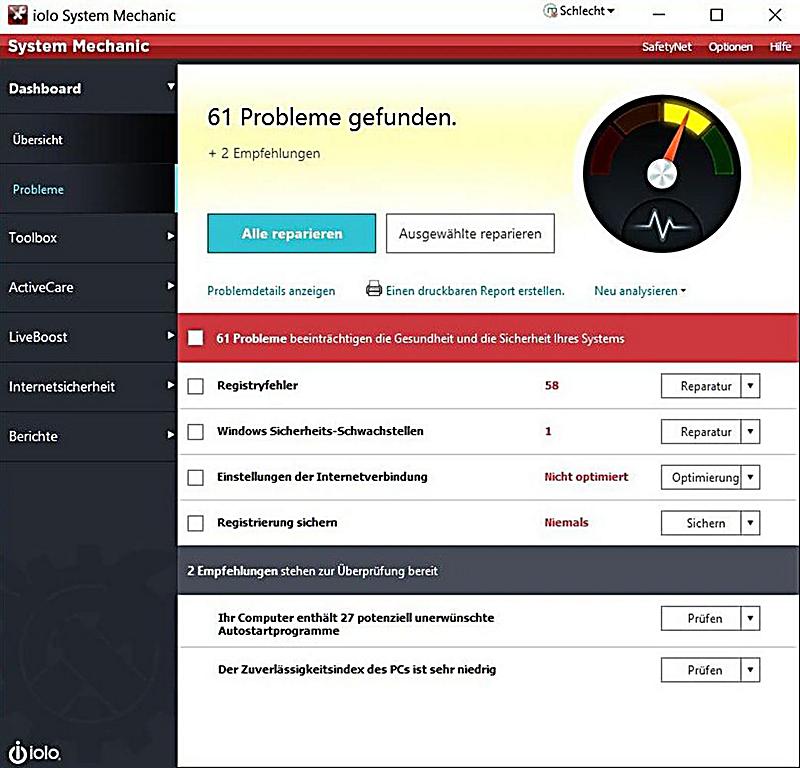Click the system health gauge dial
This screenshot has width=800, height=768.
point(662,174)
